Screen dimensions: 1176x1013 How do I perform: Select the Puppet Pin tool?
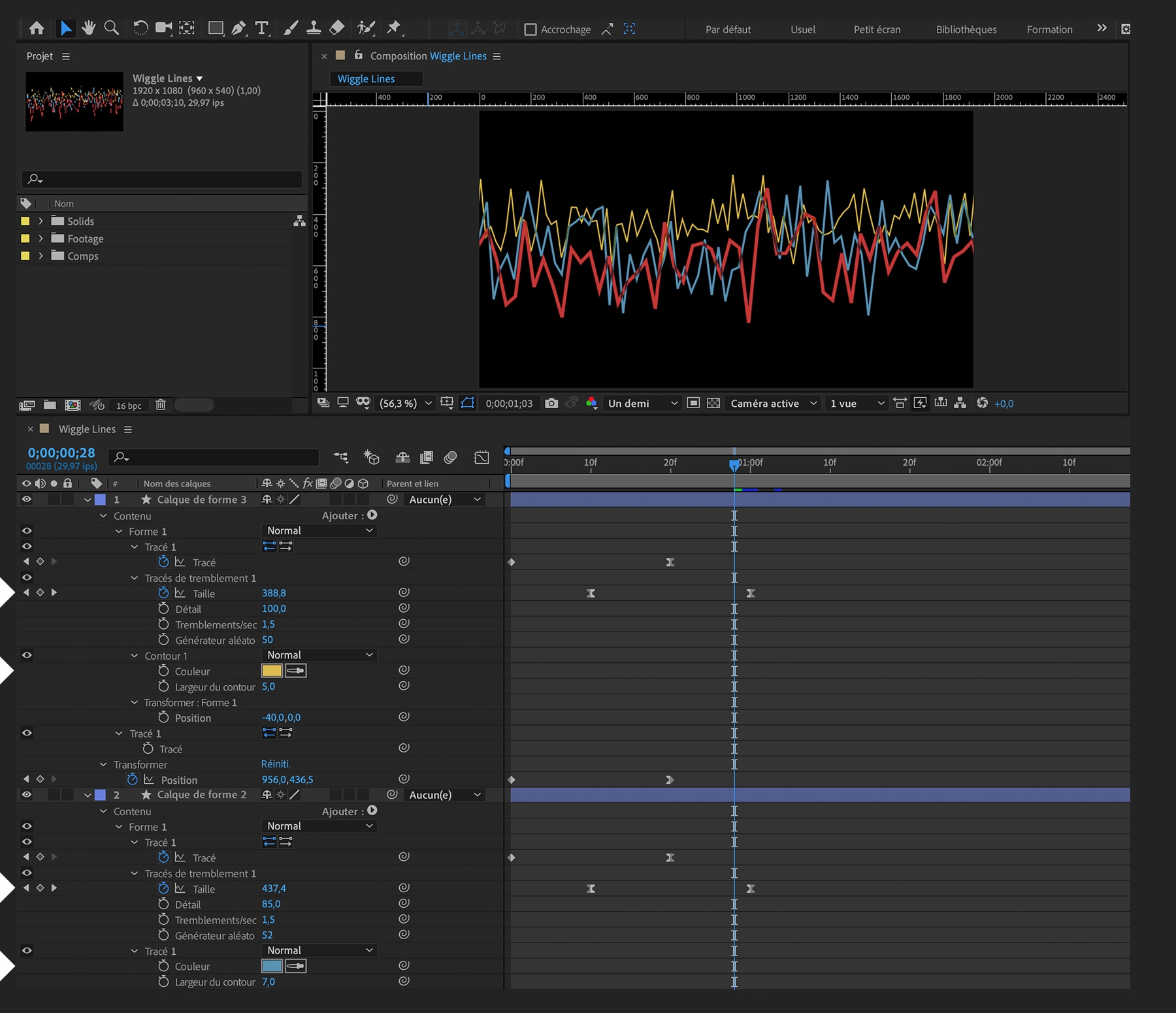point(394,28)
